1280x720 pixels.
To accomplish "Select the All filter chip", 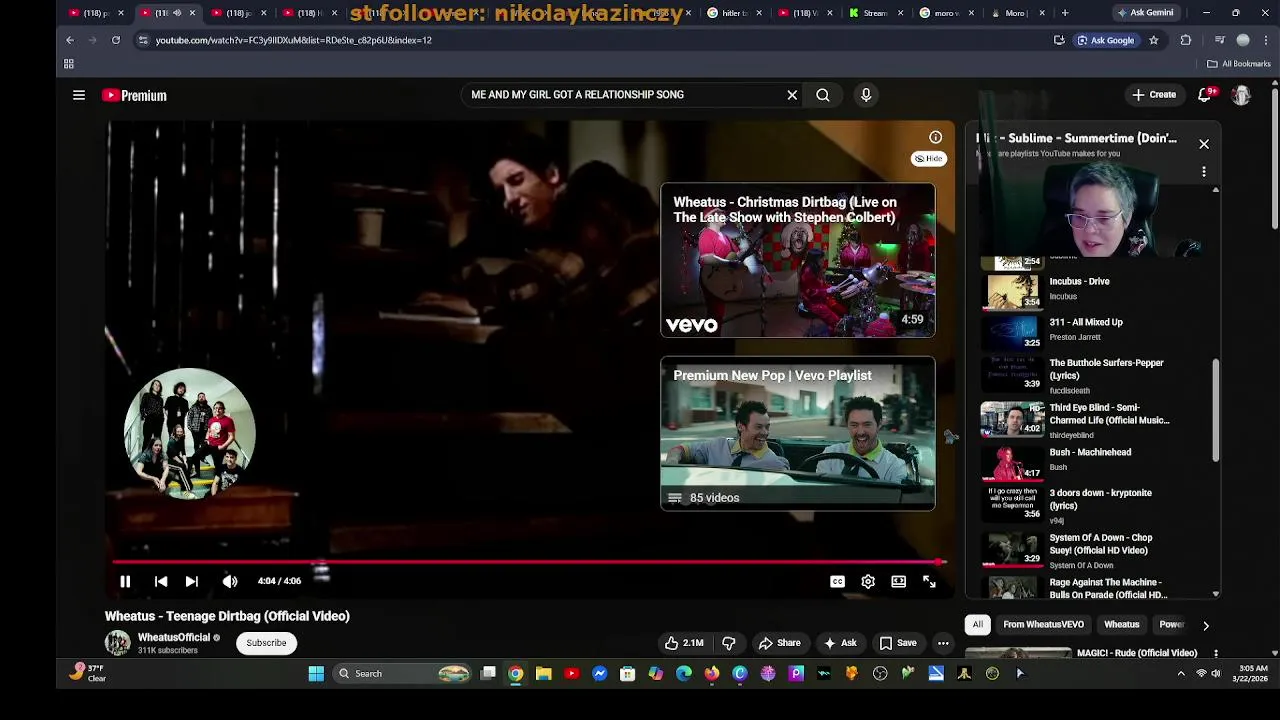I will [978, 625].
